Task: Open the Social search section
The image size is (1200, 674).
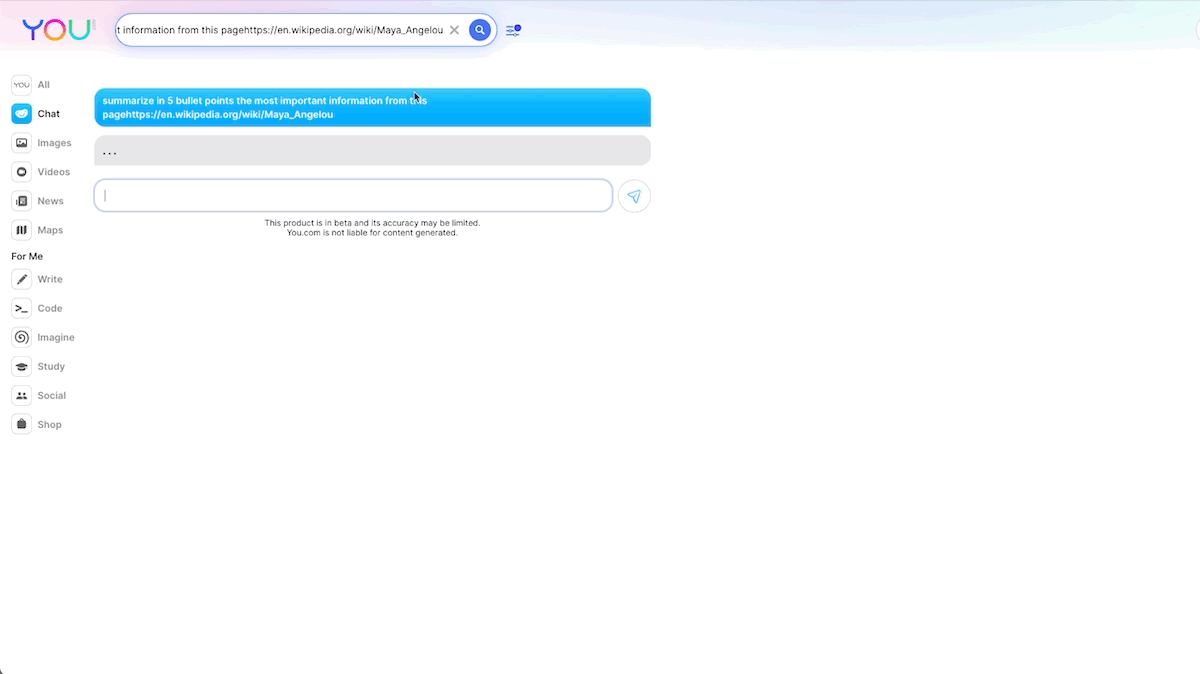Action: coord(21,395)
